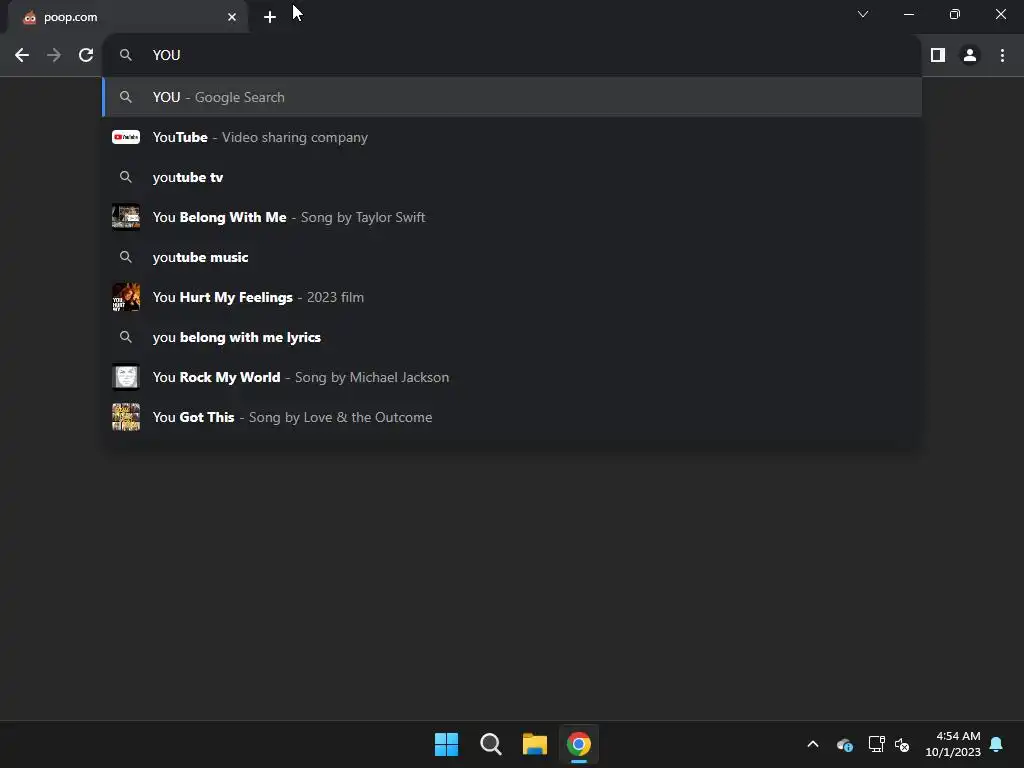Image resolution: width=1024 pixels, height=768 pixels.
Task: Click the Taylor Swift song thumbnail
Action: [126, 217]
